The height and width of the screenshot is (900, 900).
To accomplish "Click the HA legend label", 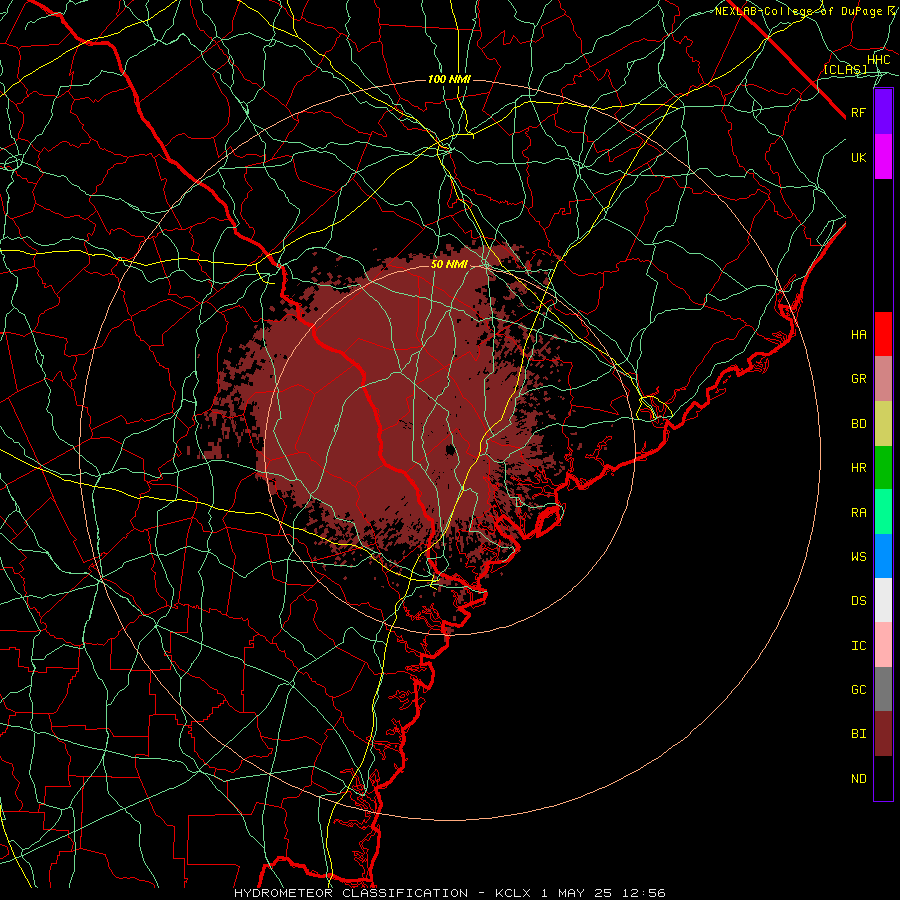I will coord(858,334).
